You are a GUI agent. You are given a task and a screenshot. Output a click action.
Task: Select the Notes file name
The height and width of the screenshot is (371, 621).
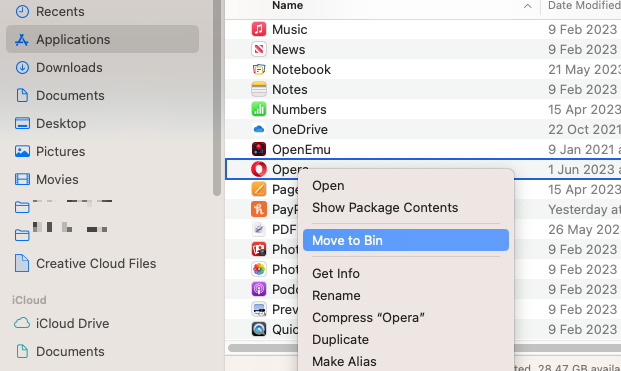[x=290, y=89]
